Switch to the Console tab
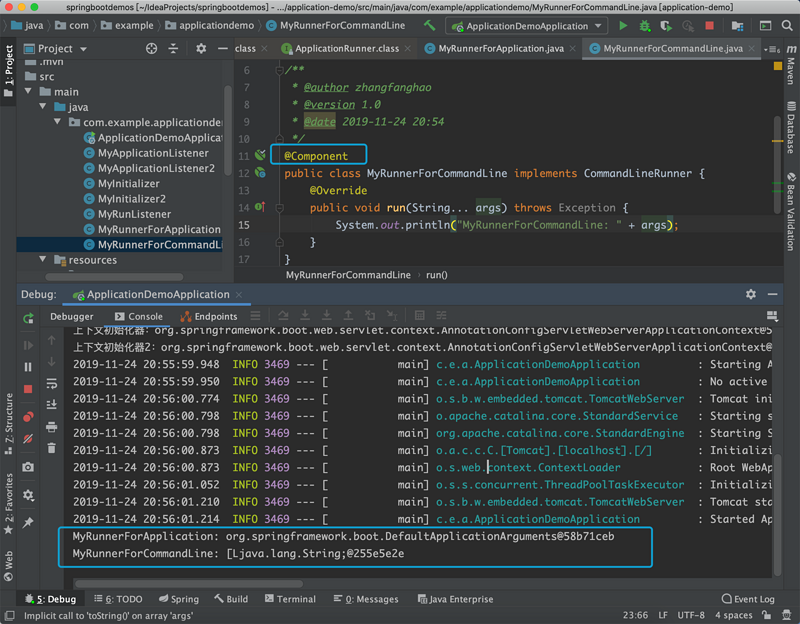The height and width of the screenshot is (624, 800). (x=144, y=316)
